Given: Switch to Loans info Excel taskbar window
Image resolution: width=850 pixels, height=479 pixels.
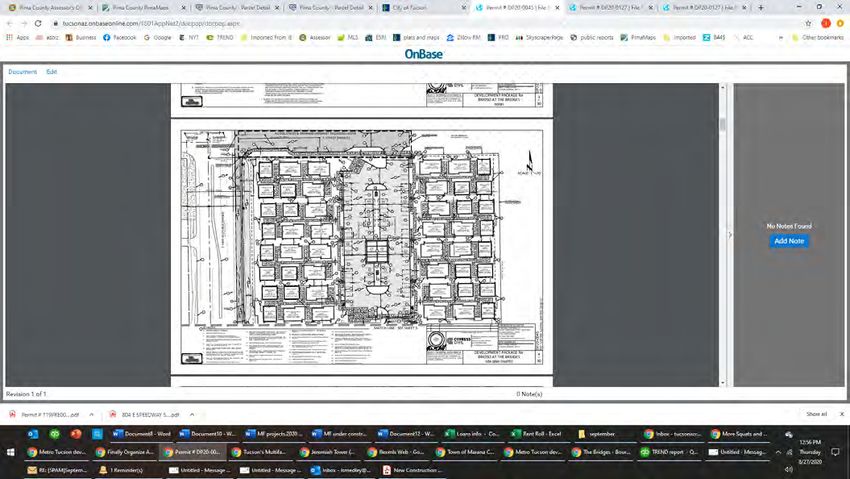Looking at the screenshot, I should click(472, 433).
